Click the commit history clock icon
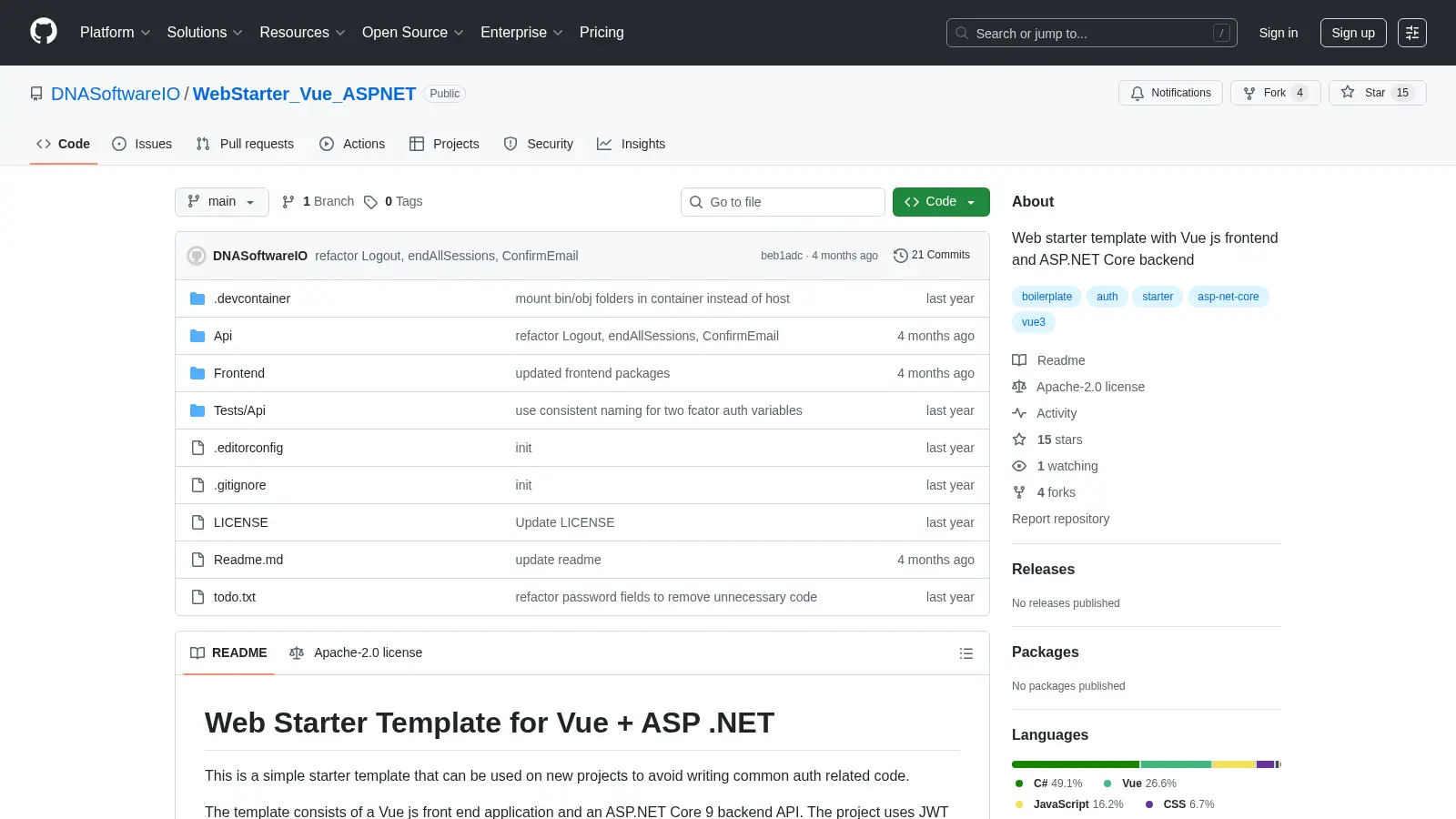The width and height of the screenshot is (1456, 819). coord(901,256)
